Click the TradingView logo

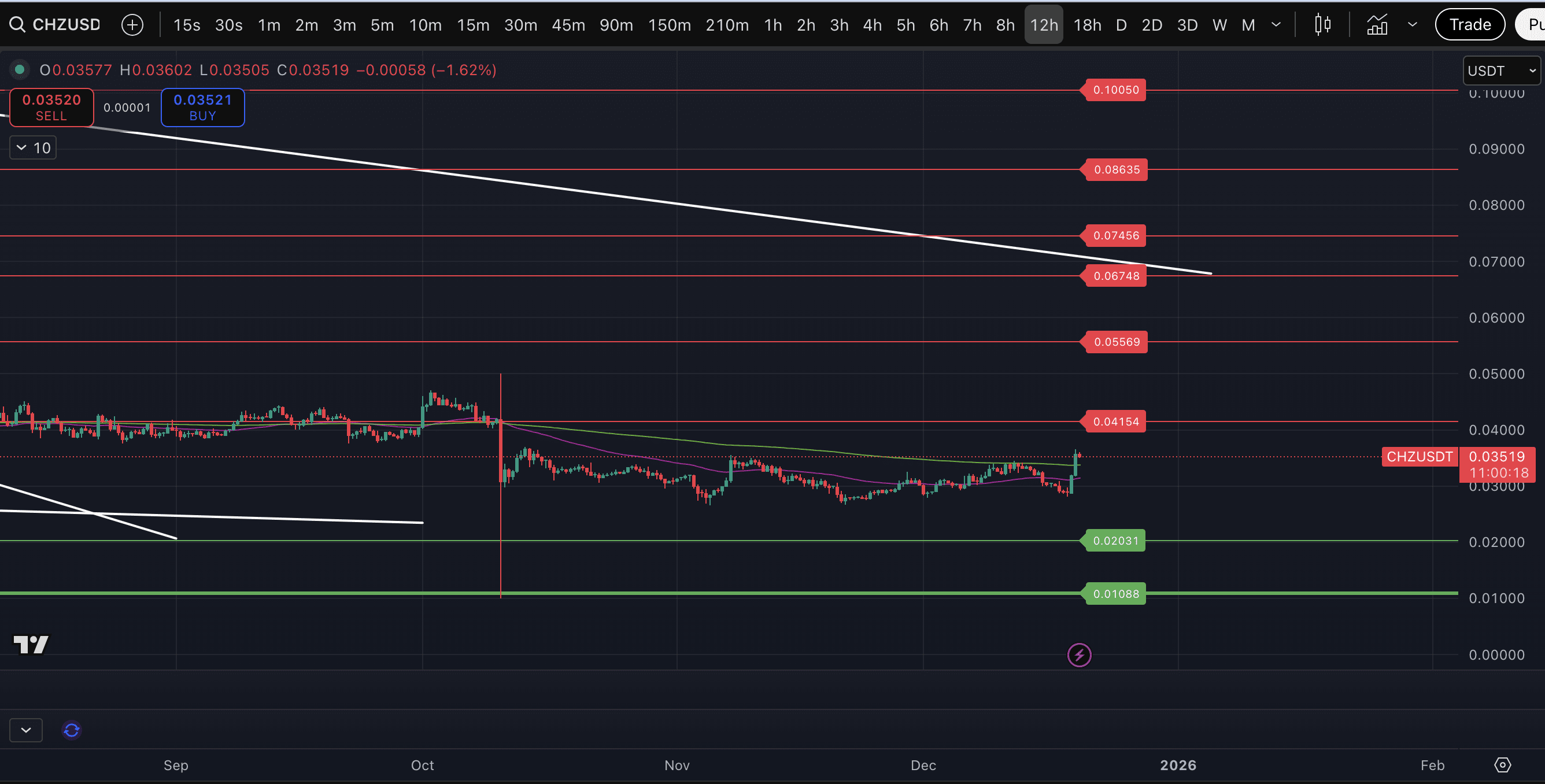pyautogui.click(x=31, y=644)
